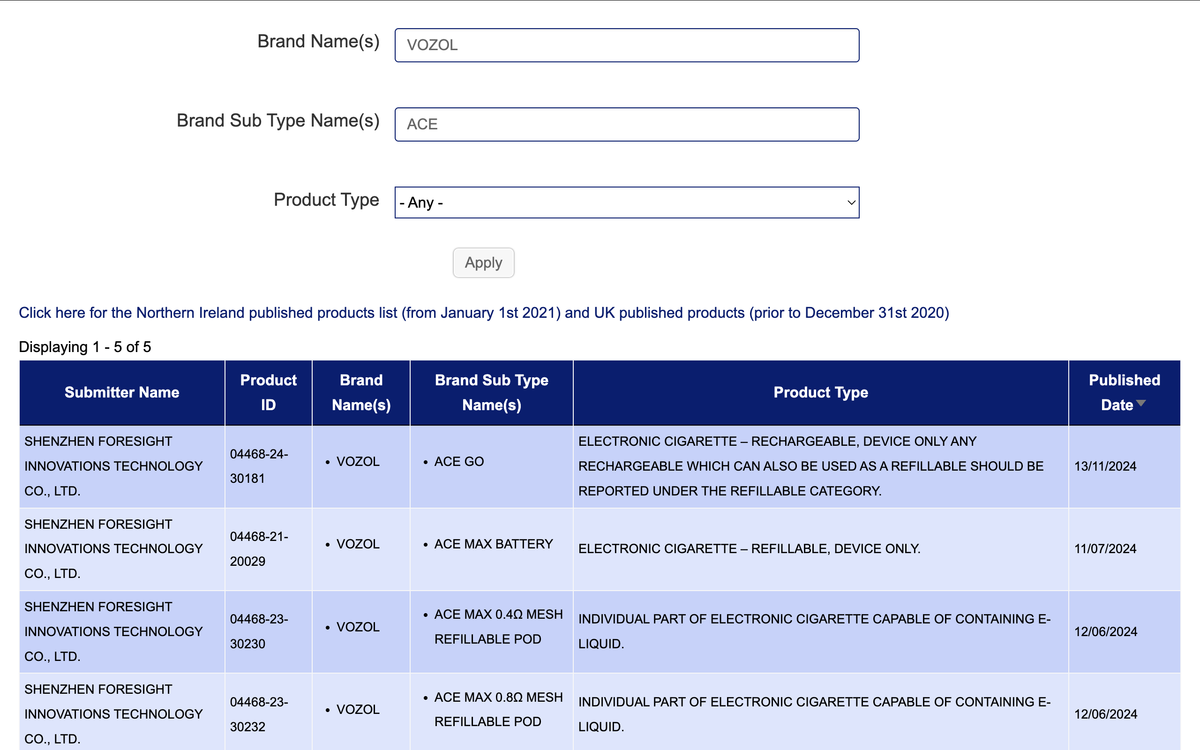Viewport: 1200px width, 750px height.
Task: Click ACE MAX 0.8Ω MESH REFILLABLE POD
Action: pyautogui.click(x=498, y=709)
